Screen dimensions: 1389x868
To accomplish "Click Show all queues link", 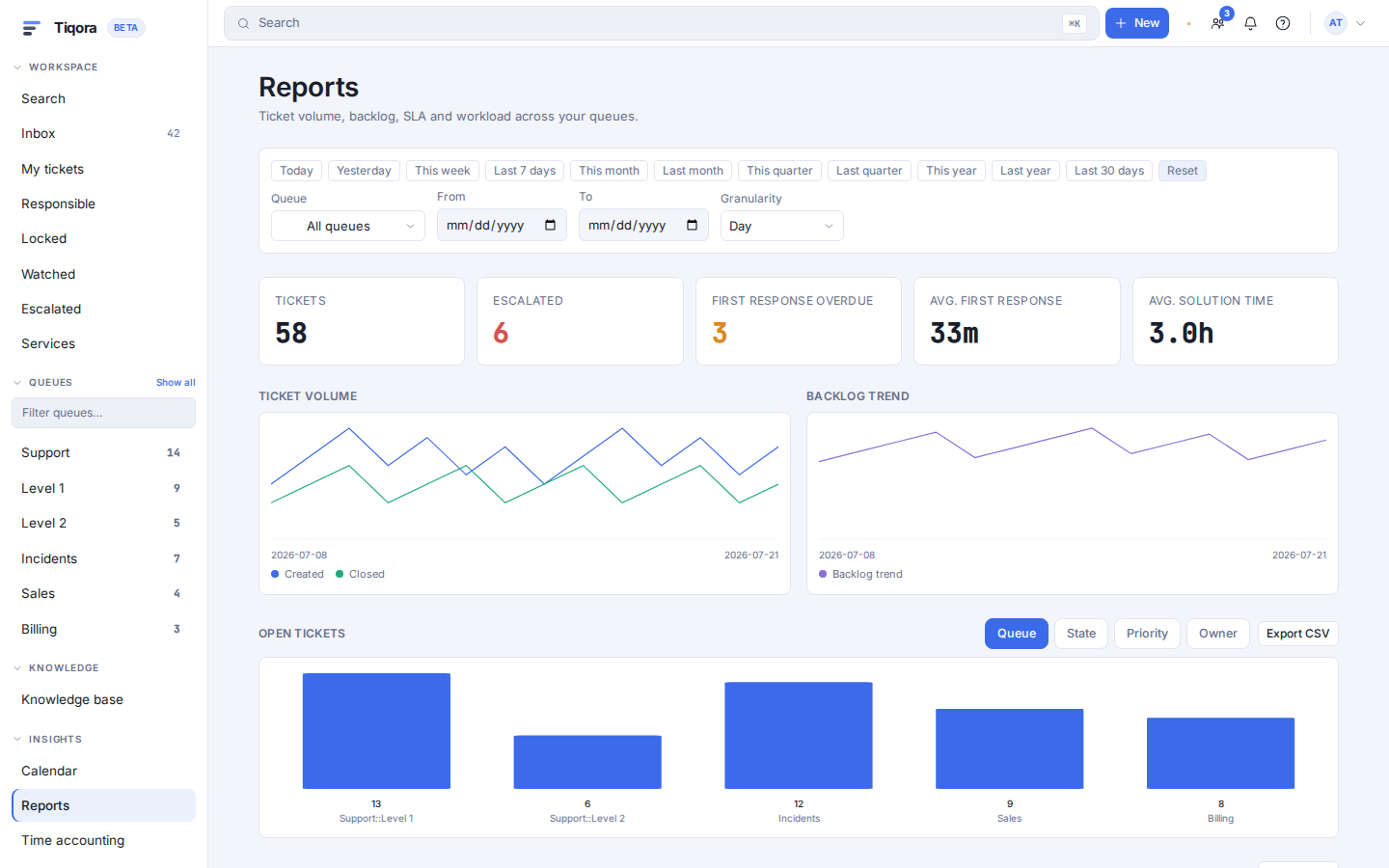I will click(176, 383).
